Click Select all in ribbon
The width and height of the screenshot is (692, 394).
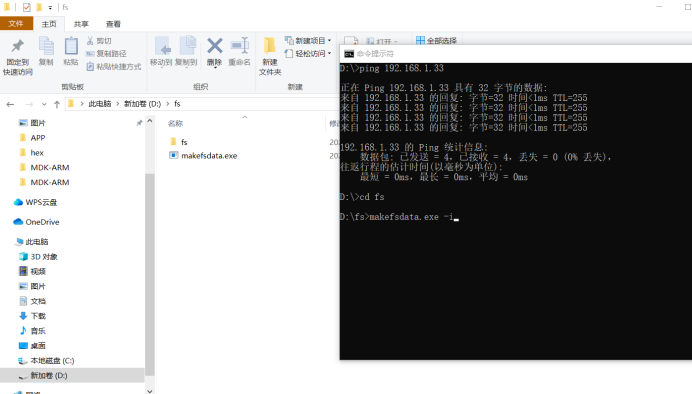(x=436, y=41)
